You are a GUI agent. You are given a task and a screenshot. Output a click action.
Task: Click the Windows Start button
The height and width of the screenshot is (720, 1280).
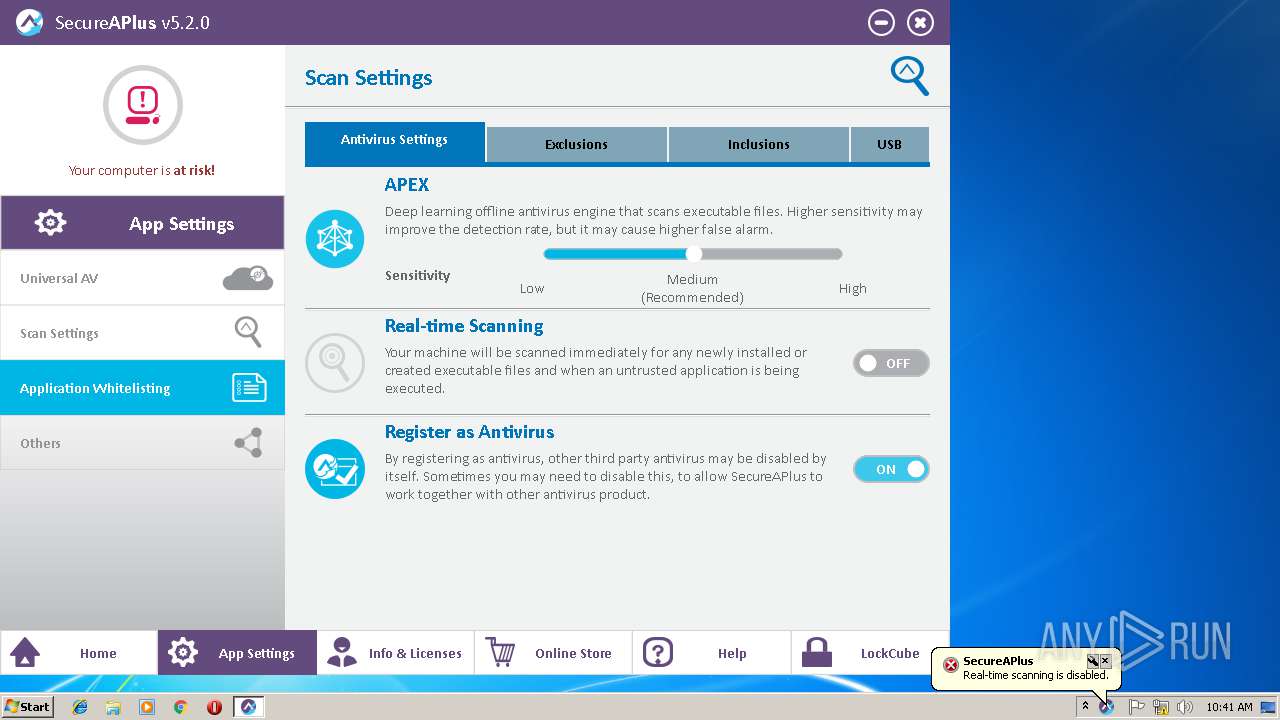click(x=27, y=707)
